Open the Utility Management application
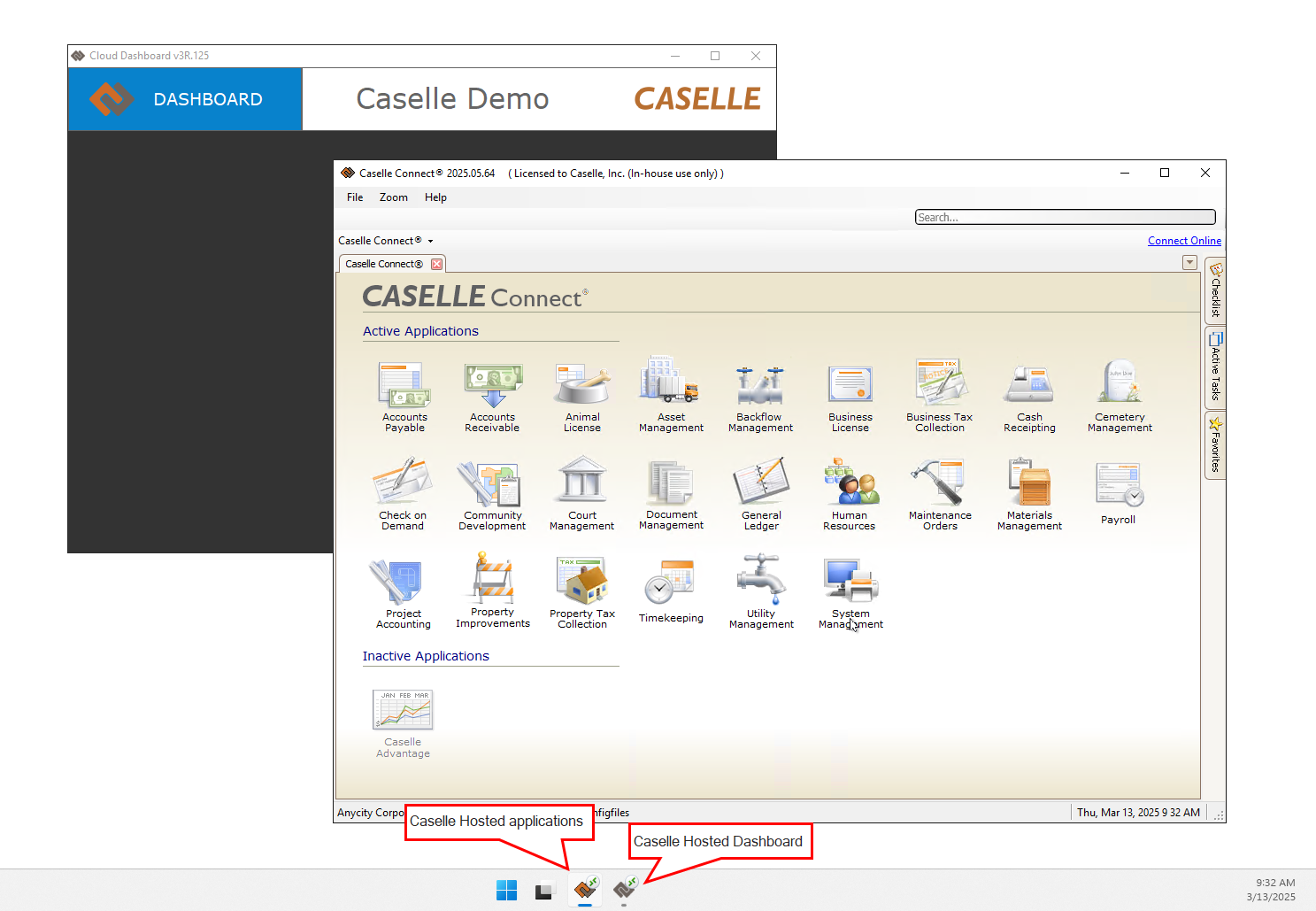Viewport: 1316px width, 911px height. tap(760, 591)
